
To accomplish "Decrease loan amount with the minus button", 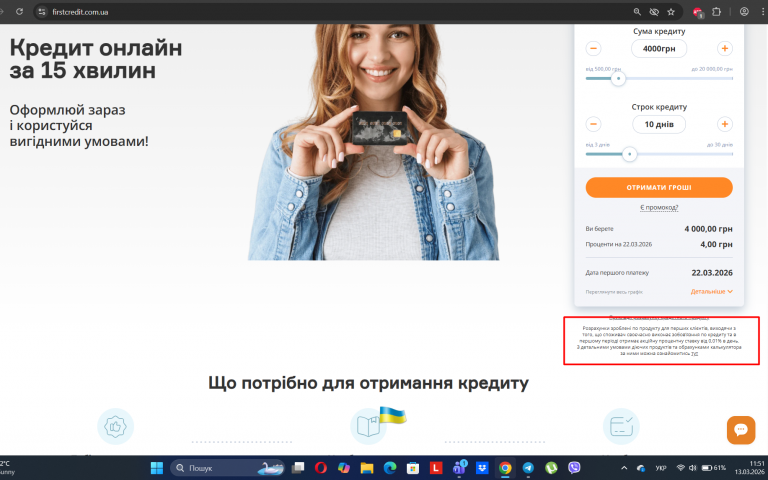I will tap(593, 48).
